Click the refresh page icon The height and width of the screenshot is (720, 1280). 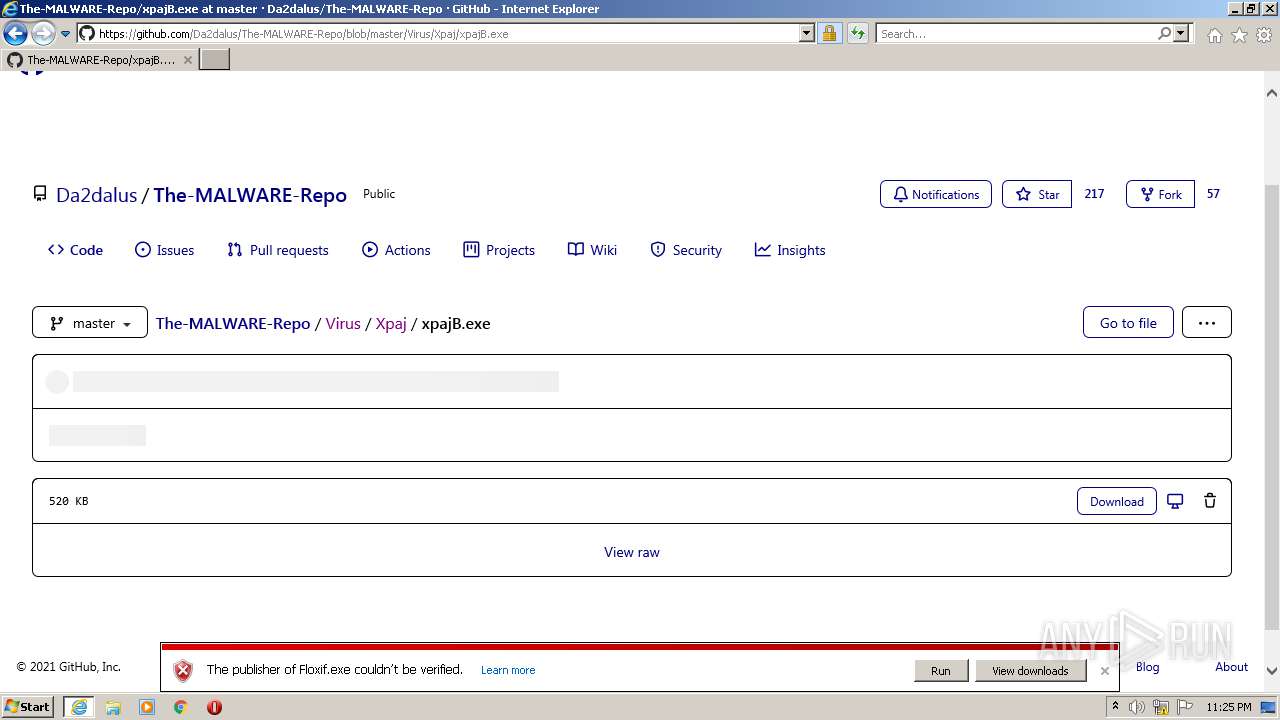857,33
